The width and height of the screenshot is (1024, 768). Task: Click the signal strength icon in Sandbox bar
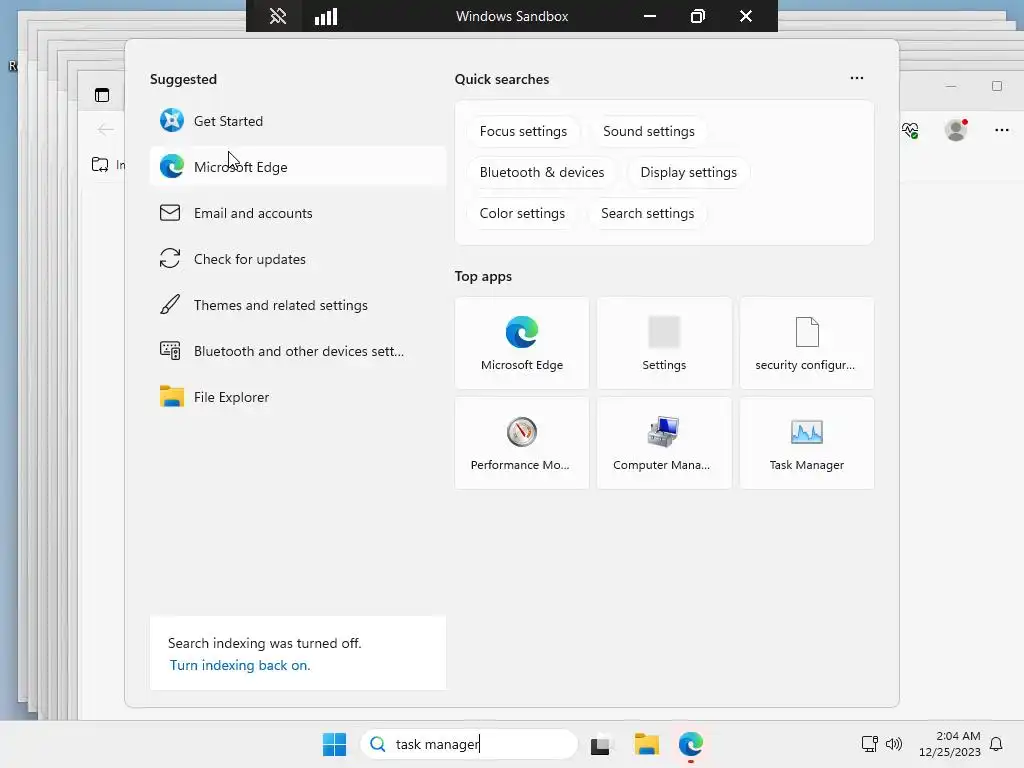pyautogui.click(x=326, y=16)
